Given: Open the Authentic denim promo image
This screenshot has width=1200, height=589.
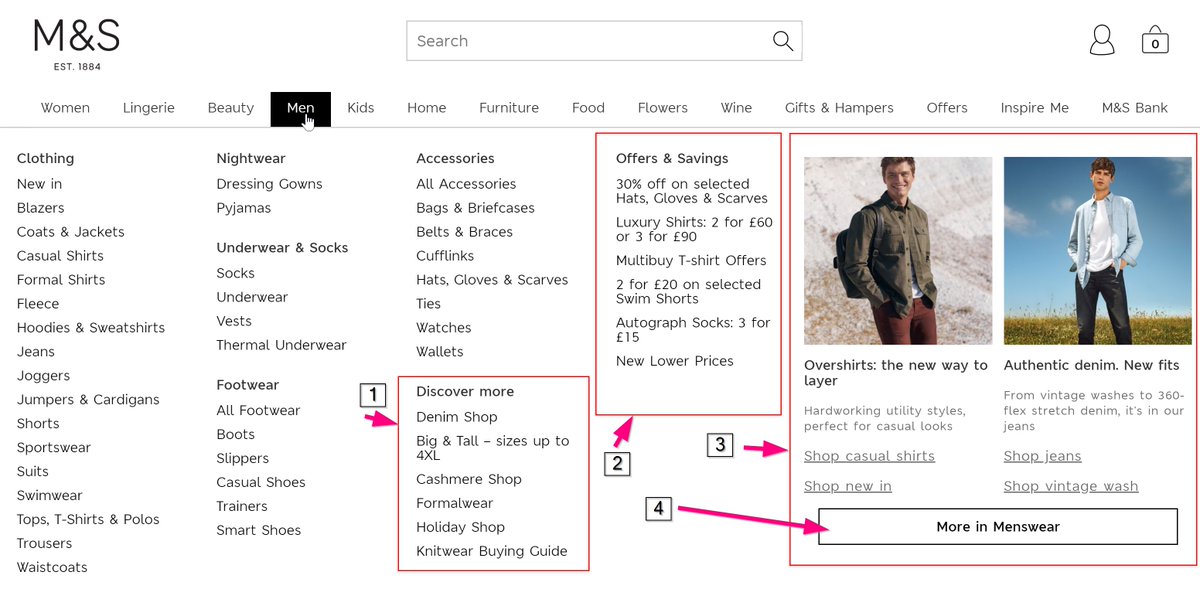Looking at the screenshot, I should 1098,251.
